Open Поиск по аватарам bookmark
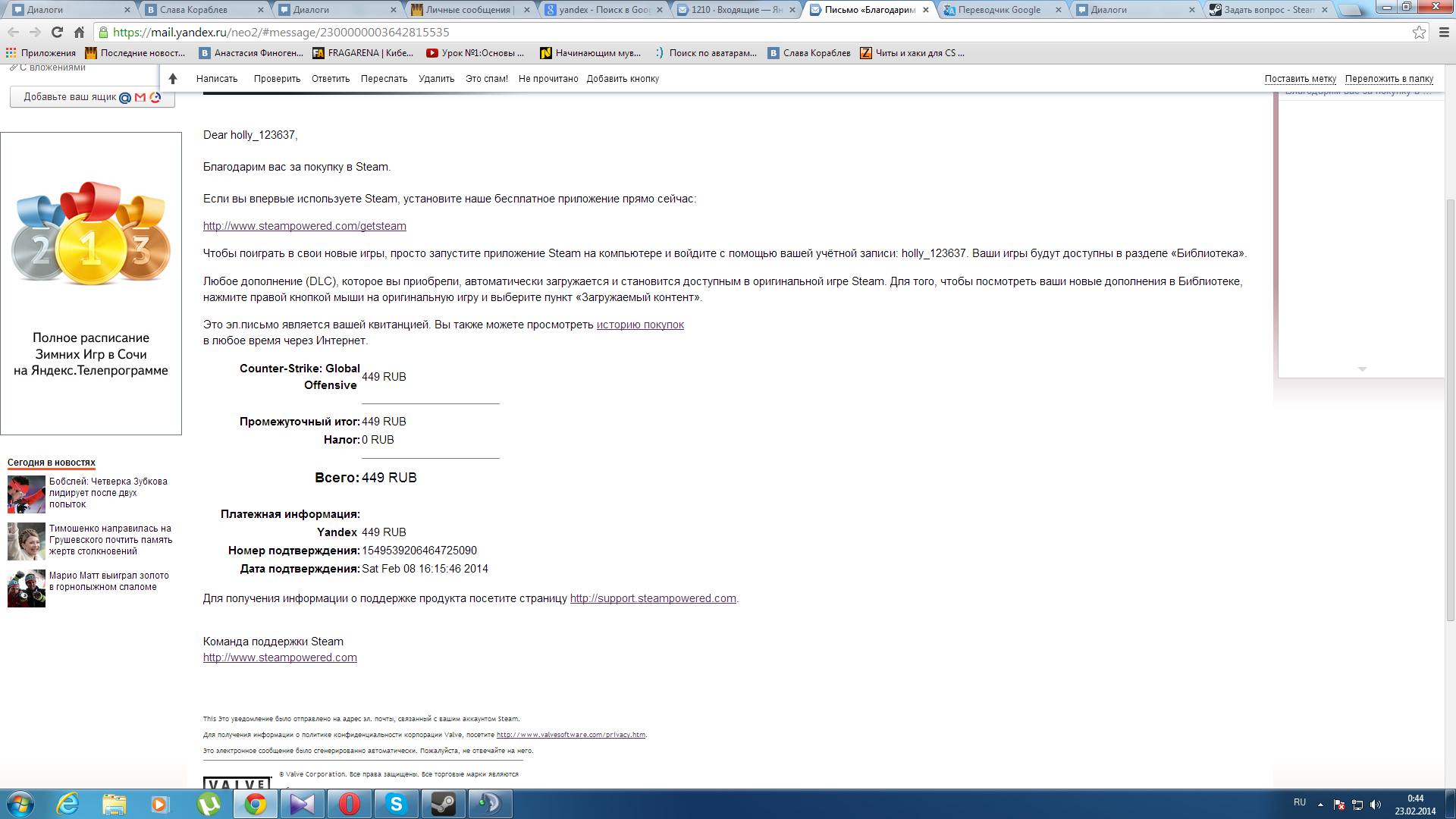The height and width of the screenshot is (819, 1456). click(x=706, y=53)
